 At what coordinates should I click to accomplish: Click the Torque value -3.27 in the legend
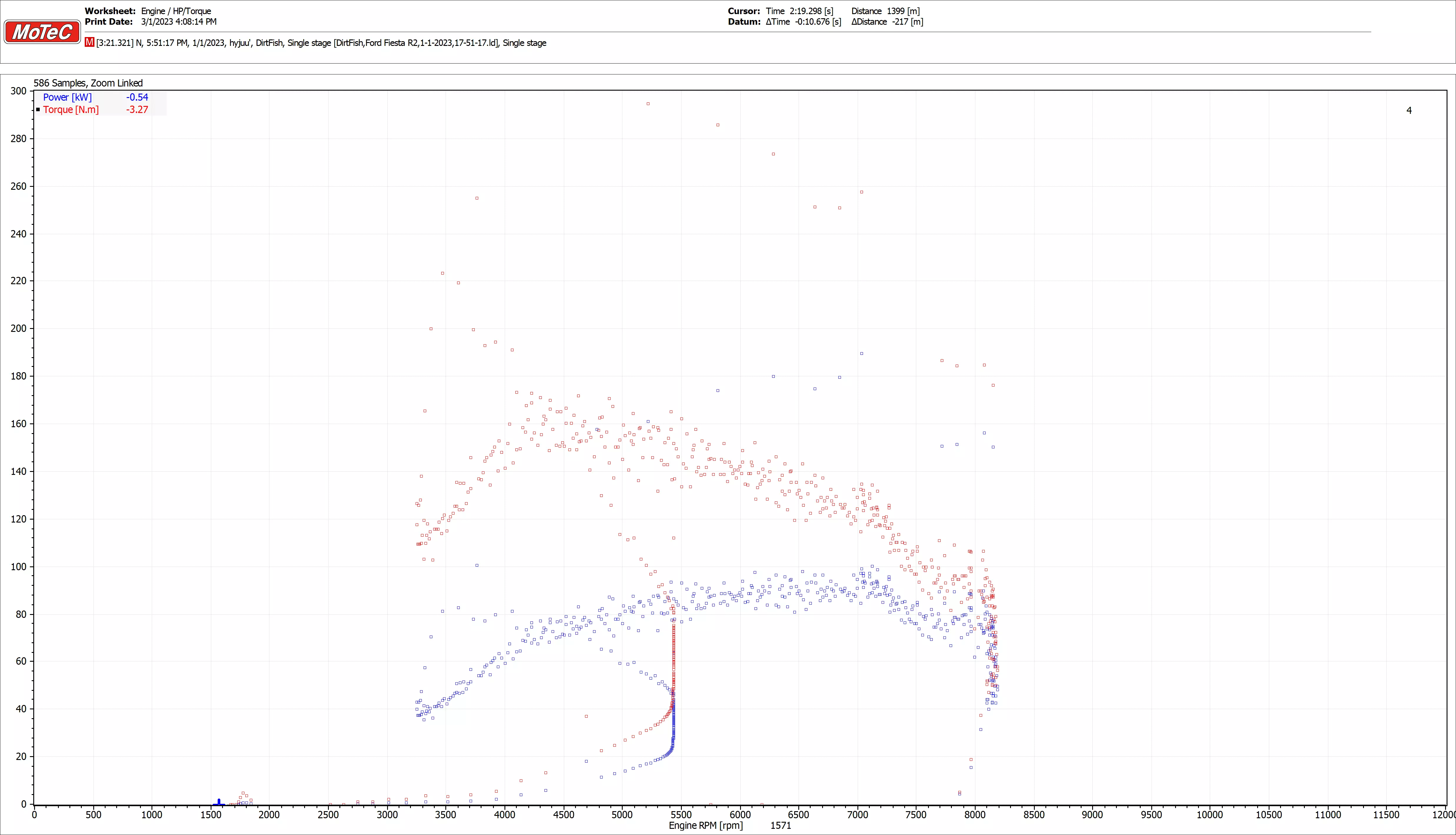click(137, 109)
